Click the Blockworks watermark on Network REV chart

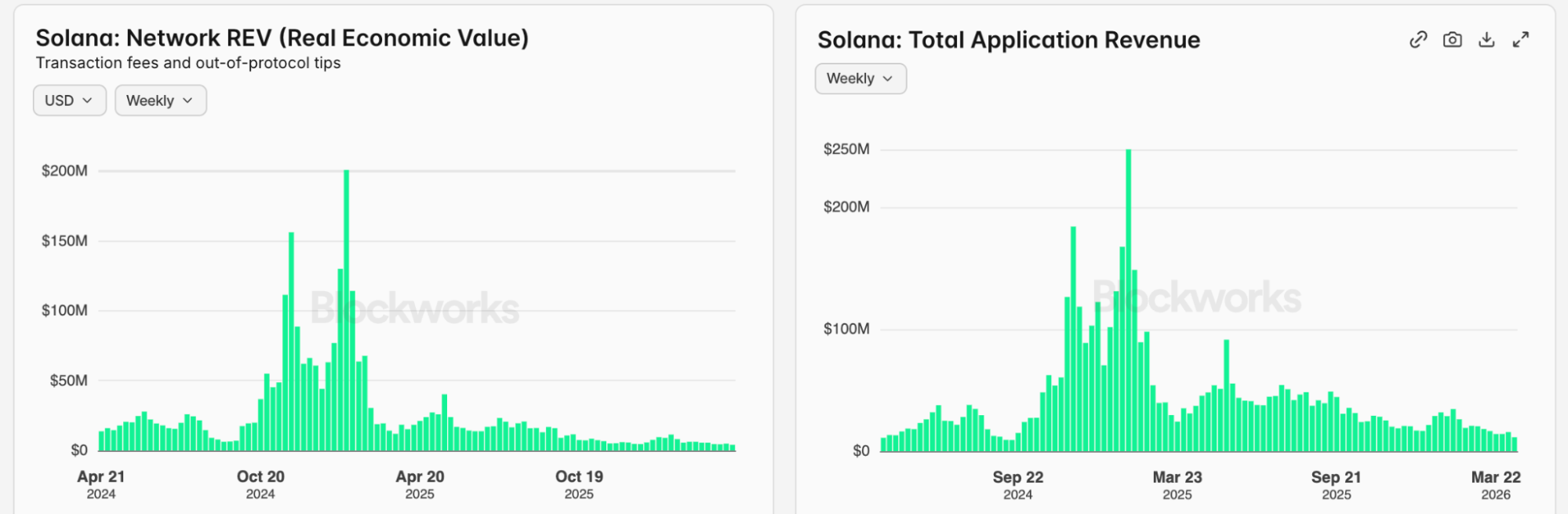point(415,308)
